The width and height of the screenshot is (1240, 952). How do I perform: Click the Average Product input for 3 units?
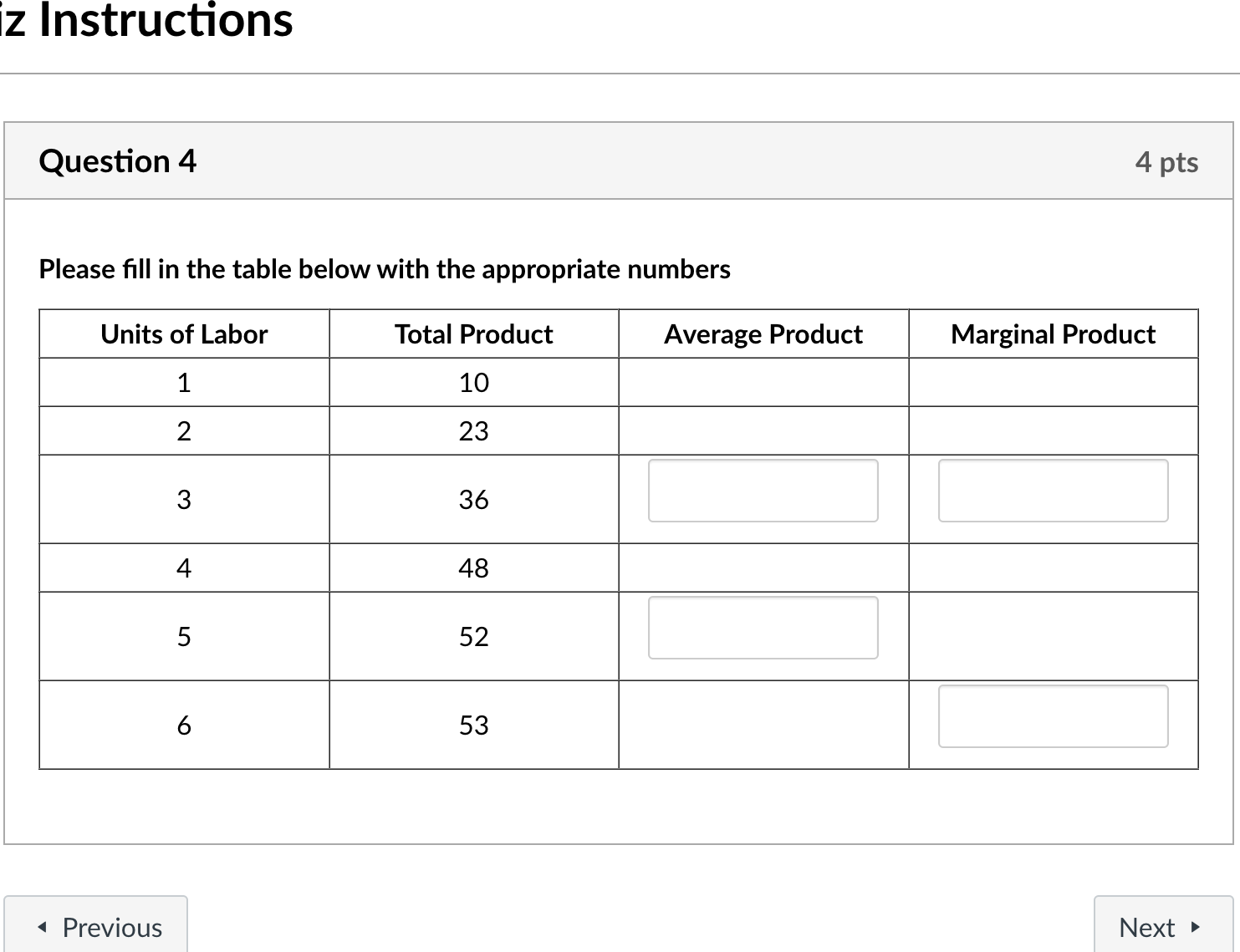pos(762,491)
